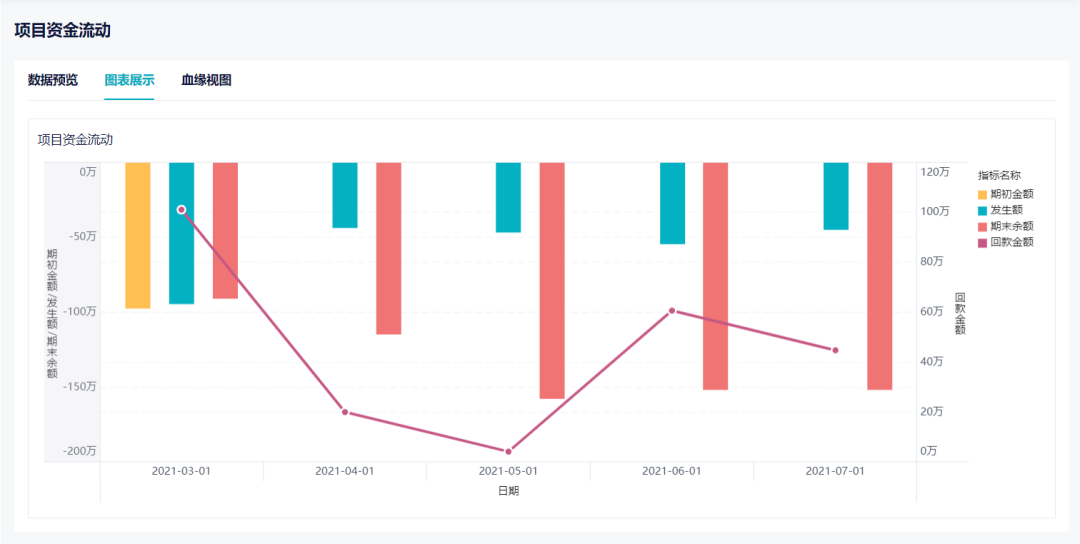Select the red 期末余额 bar for 2021-07-01

[879, 275]
